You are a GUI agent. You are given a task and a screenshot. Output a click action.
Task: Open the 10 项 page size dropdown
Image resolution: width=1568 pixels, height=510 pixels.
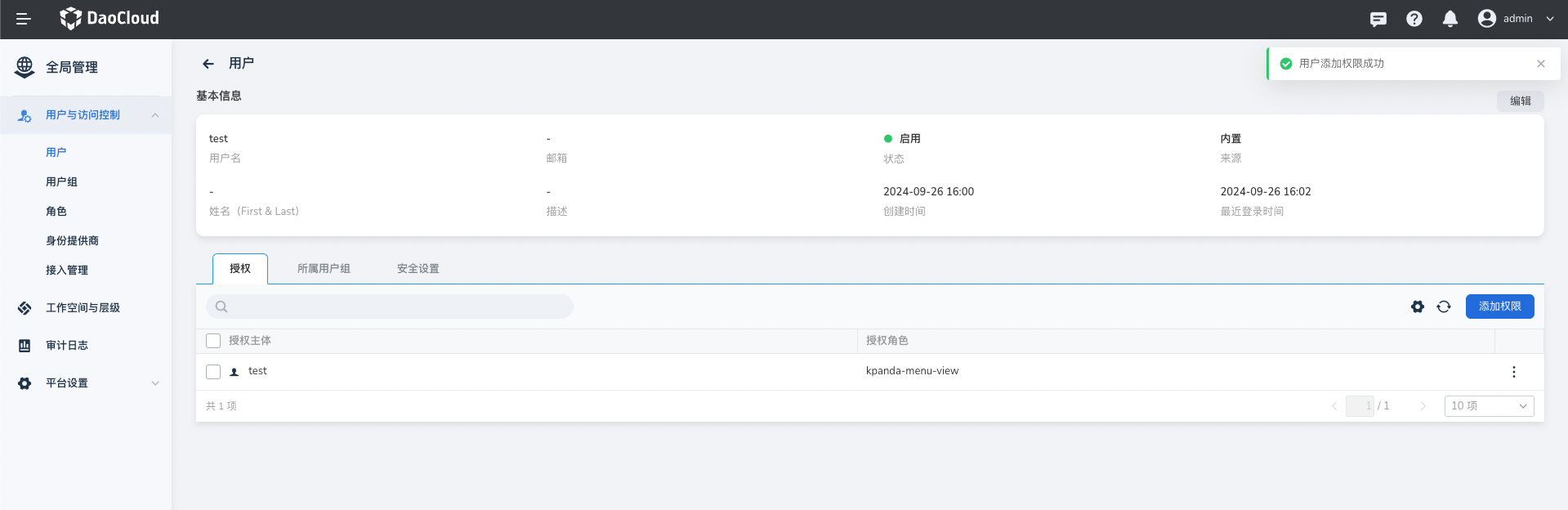1489,406
